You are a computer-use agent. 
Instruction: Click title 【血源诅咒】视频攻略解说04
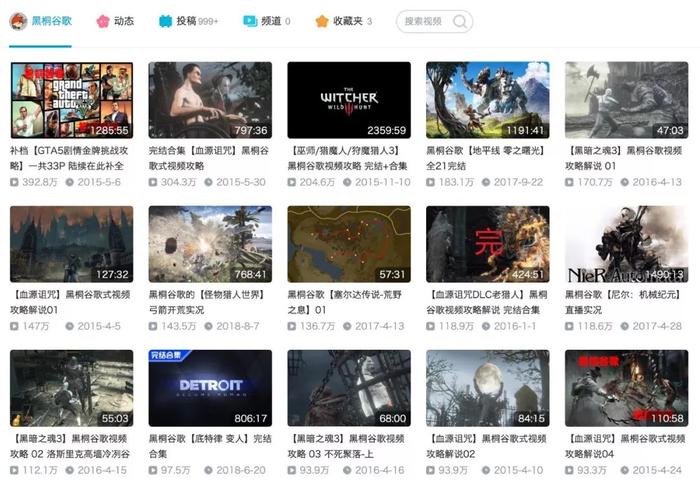(x=625, y=446)
